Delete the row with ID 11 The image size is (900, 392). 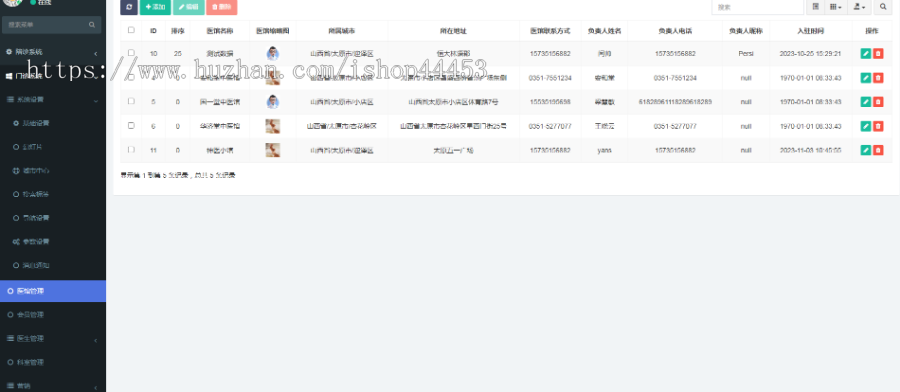[x=878, y=150]
